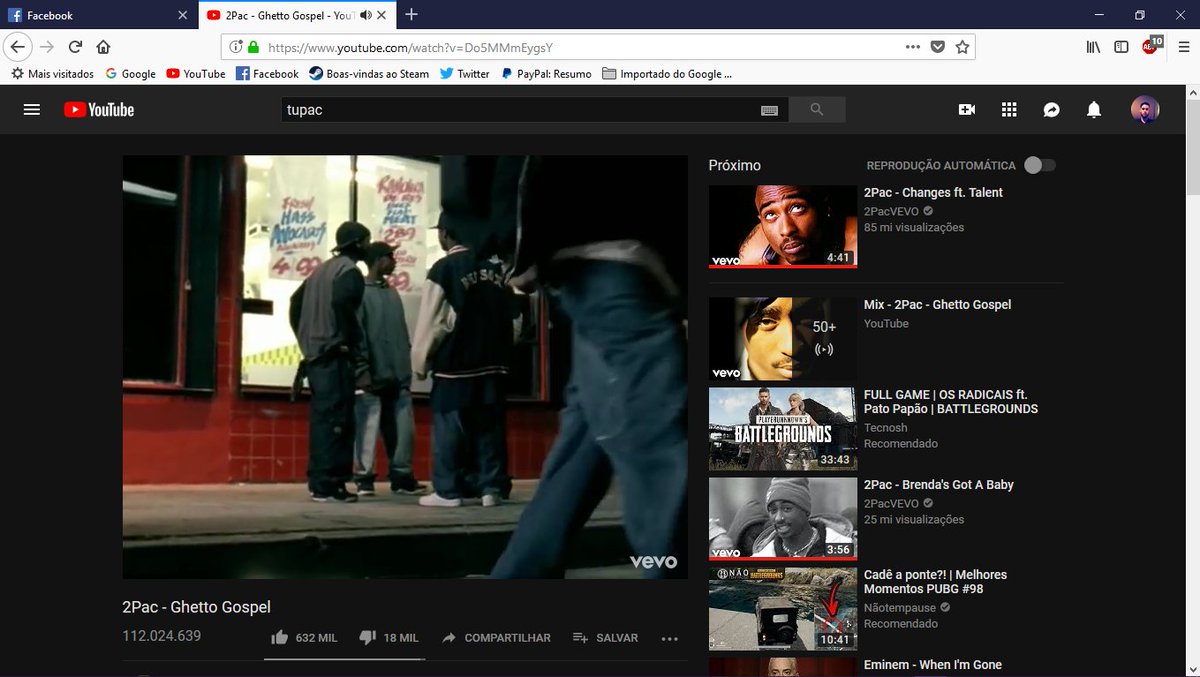Image resolution: width=1200 pixels, height=677 pixels.
Task: Open the Firefox library icon
Action: [1094, 47]
